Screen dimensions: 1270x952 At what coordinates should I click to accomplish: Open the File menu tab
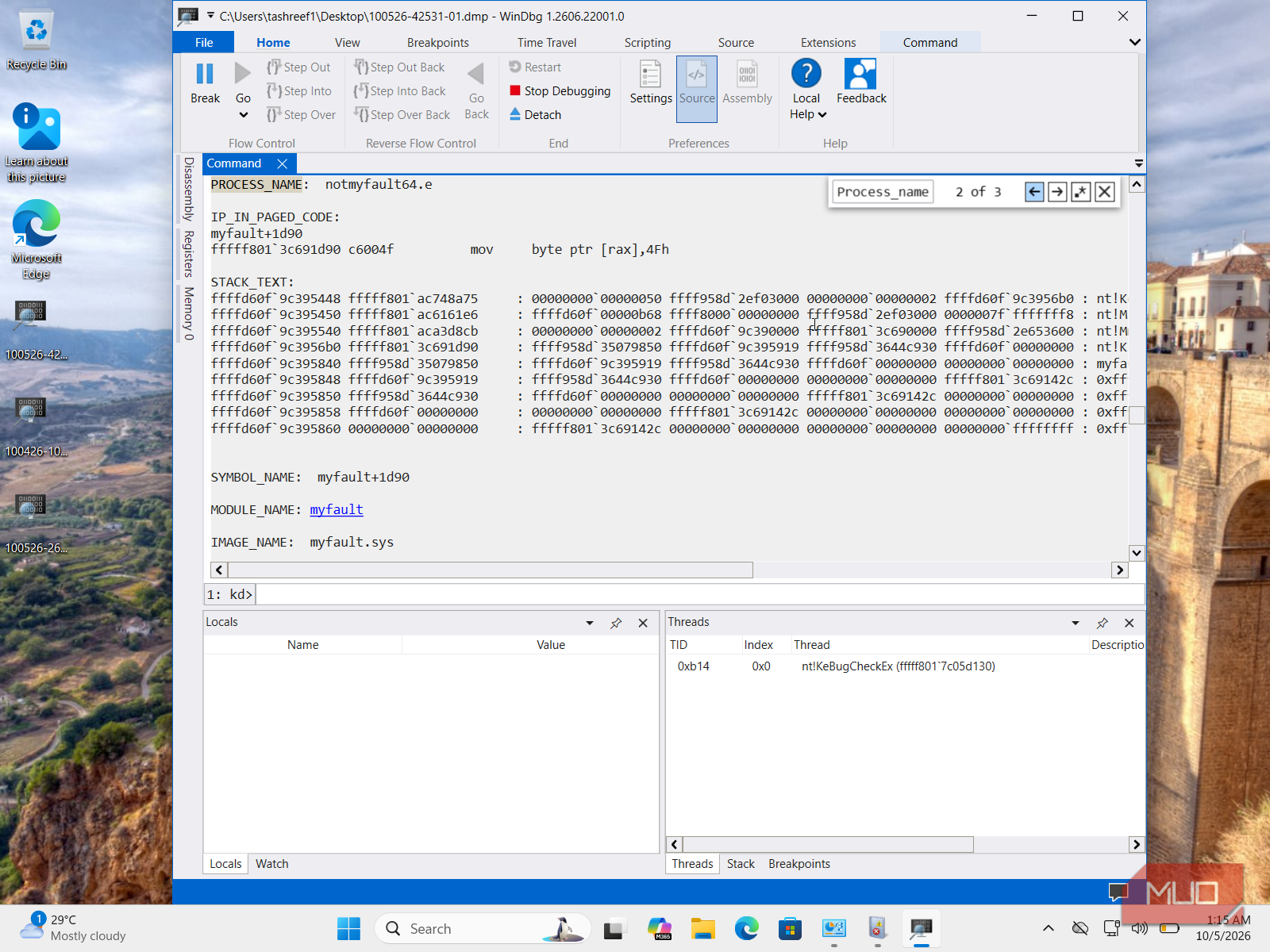pyautogui.click(x=204, y=42)
